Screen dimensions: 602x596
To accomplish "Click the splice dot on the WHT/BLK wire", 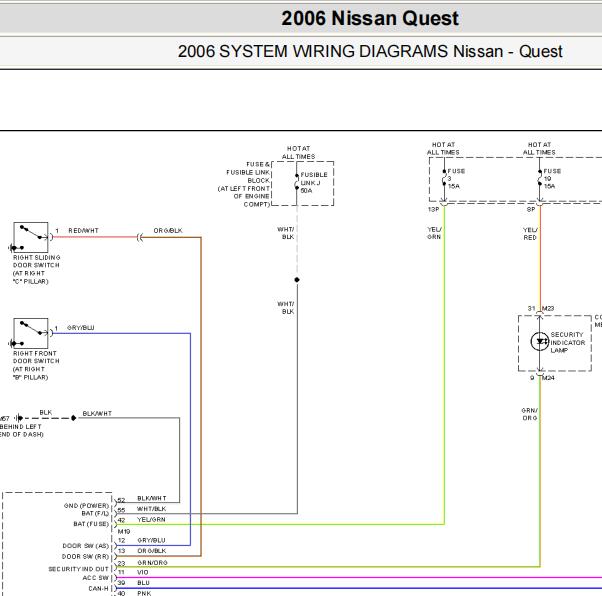I will (x=297, y=280).
